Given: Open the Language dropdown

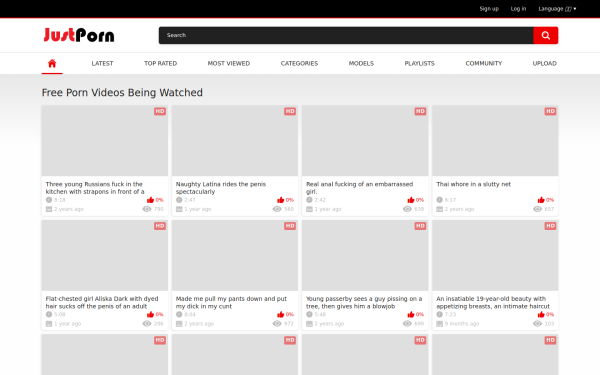Looking at the screenshot, I should coord(557,9).
